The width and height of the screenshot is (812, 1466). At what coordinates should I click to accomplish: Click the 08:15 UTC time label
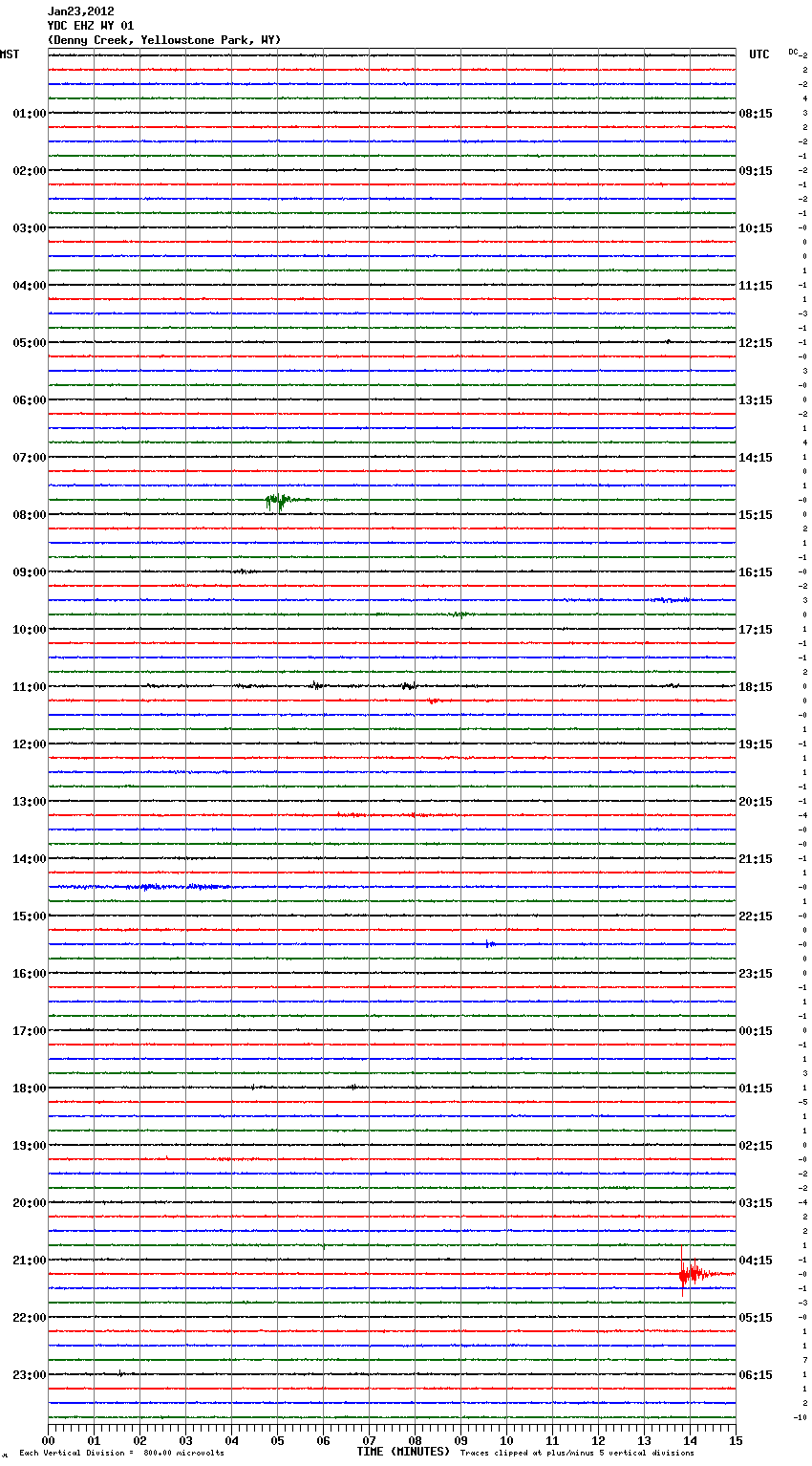(756, 114)
